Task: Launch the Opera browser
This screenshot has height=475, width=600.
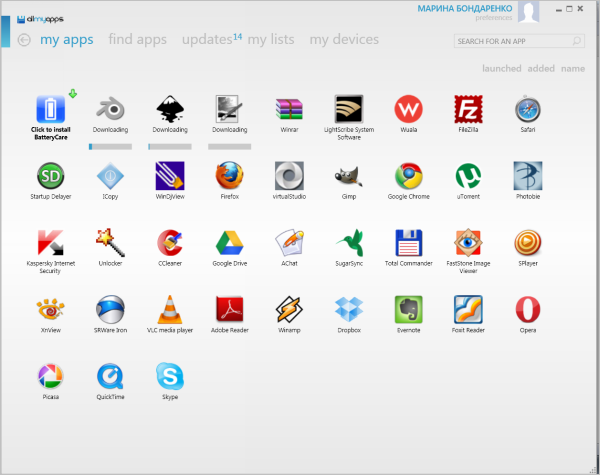Action: point(528,309)
